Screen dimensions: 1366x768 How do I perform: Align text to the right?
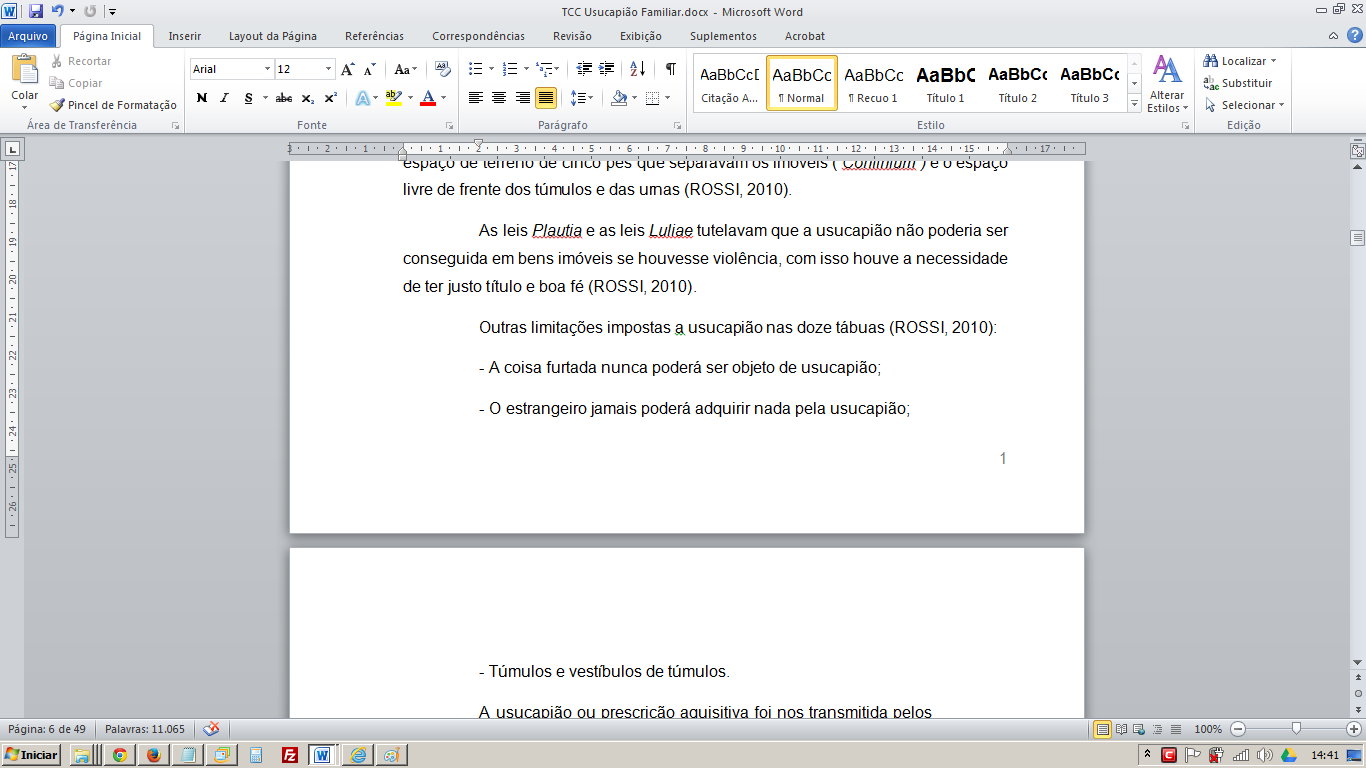click(522, 98)
